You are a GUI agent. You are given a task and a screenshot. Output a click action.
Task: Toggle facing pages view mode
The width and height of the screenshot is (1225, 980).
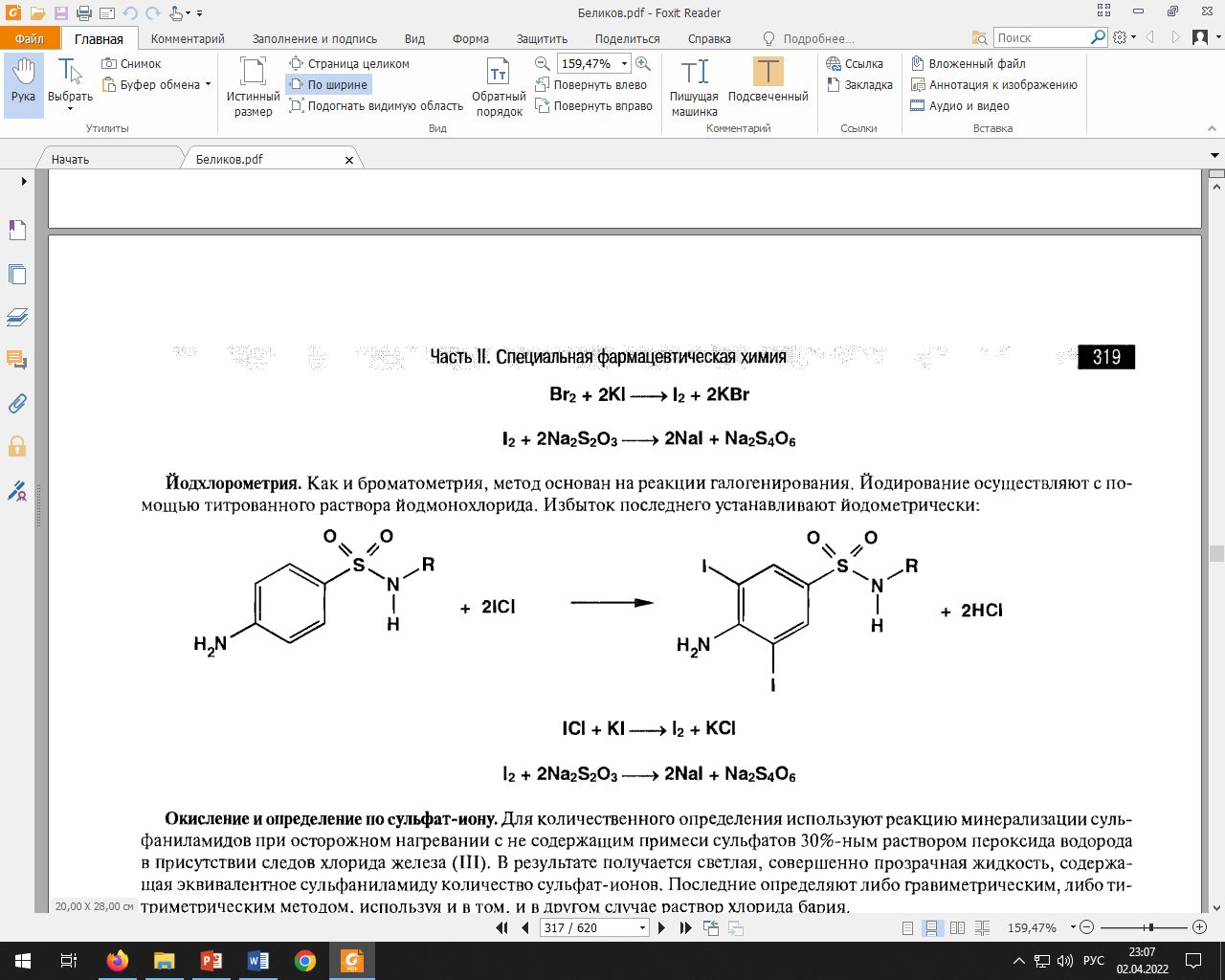click(x=957, y=927)
